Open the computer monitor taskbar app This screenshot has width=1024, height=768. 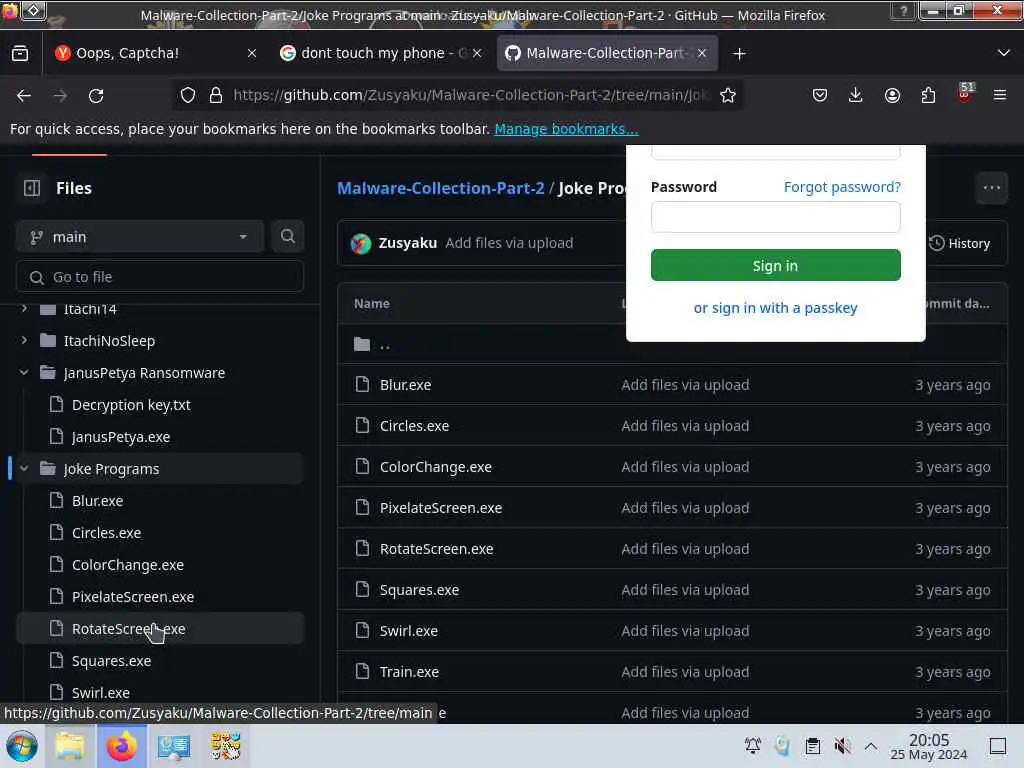(x=174, y=746)
